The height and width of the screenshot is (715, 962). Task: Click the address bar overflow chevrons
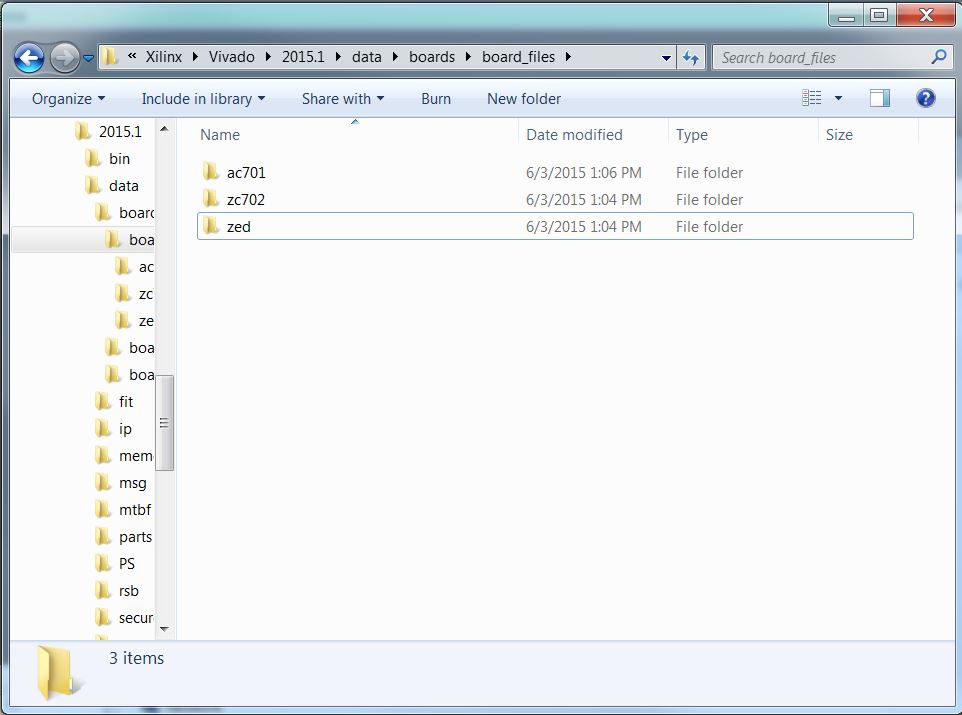point(132,56)
